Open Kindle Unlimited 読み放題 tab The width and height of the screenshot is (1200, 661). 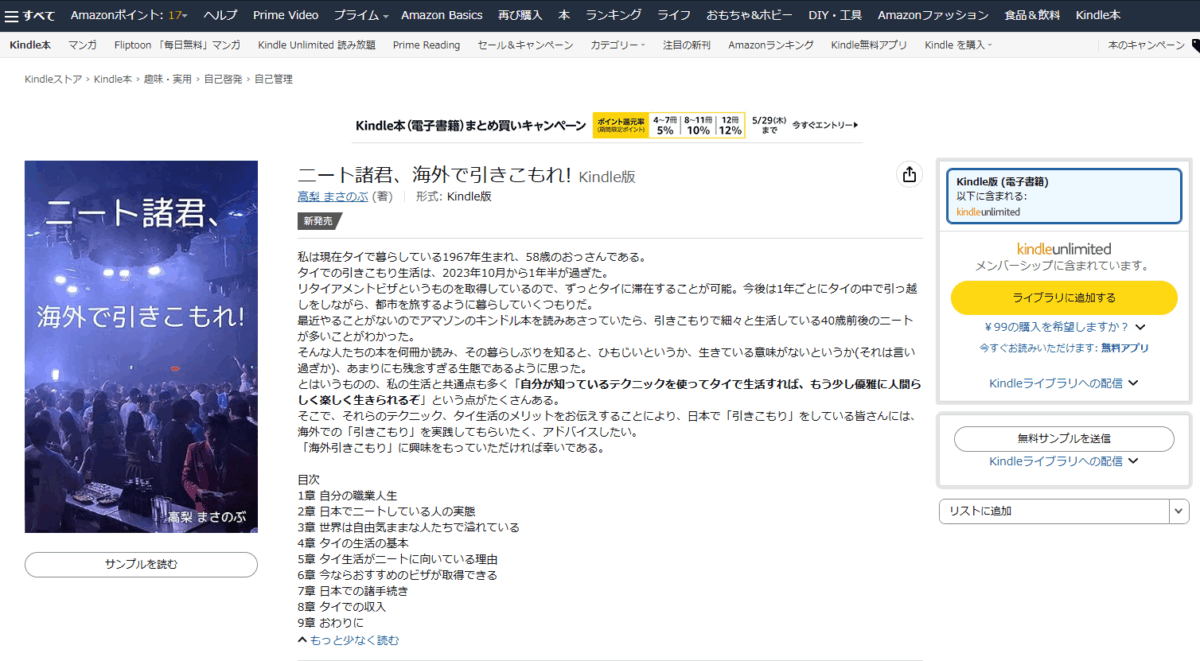point(317,45)
